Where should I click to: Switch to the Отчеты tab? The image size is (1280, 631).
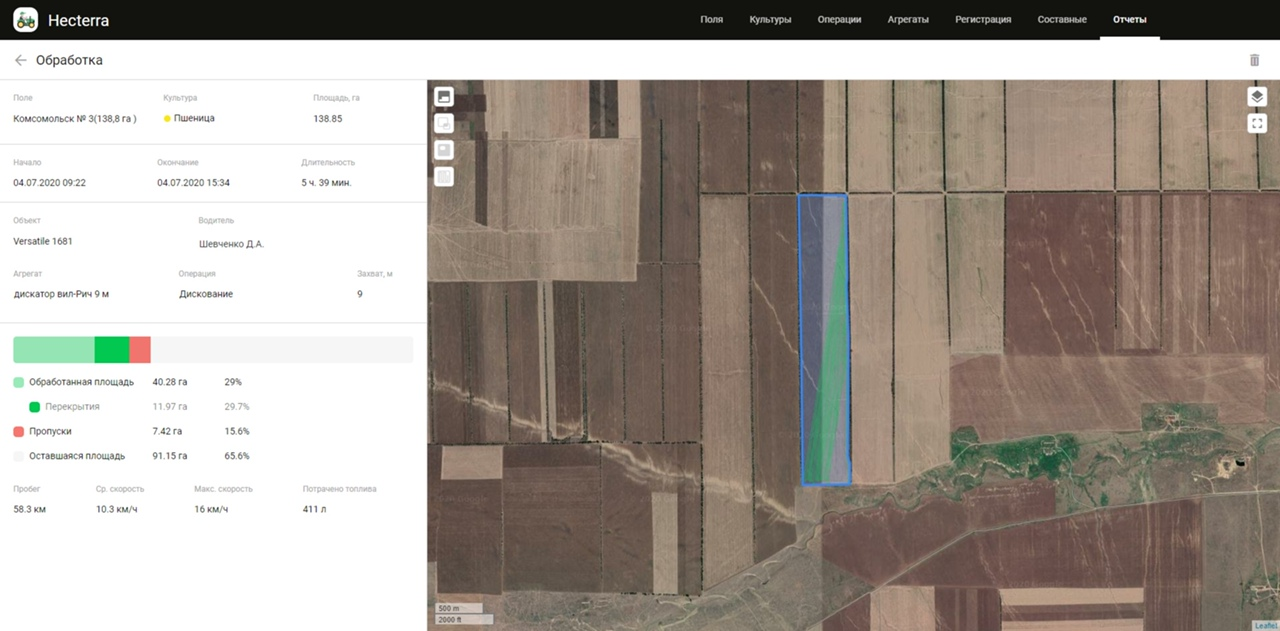pyautogui.click(x=1129, y=18)
